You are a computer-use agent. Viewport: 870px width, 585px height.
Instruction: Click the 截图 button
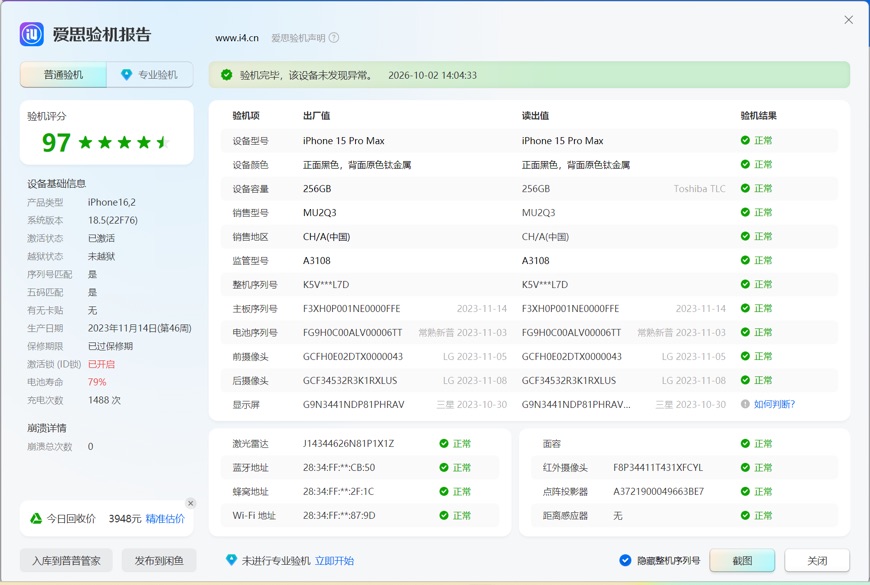tap(742, 561)
